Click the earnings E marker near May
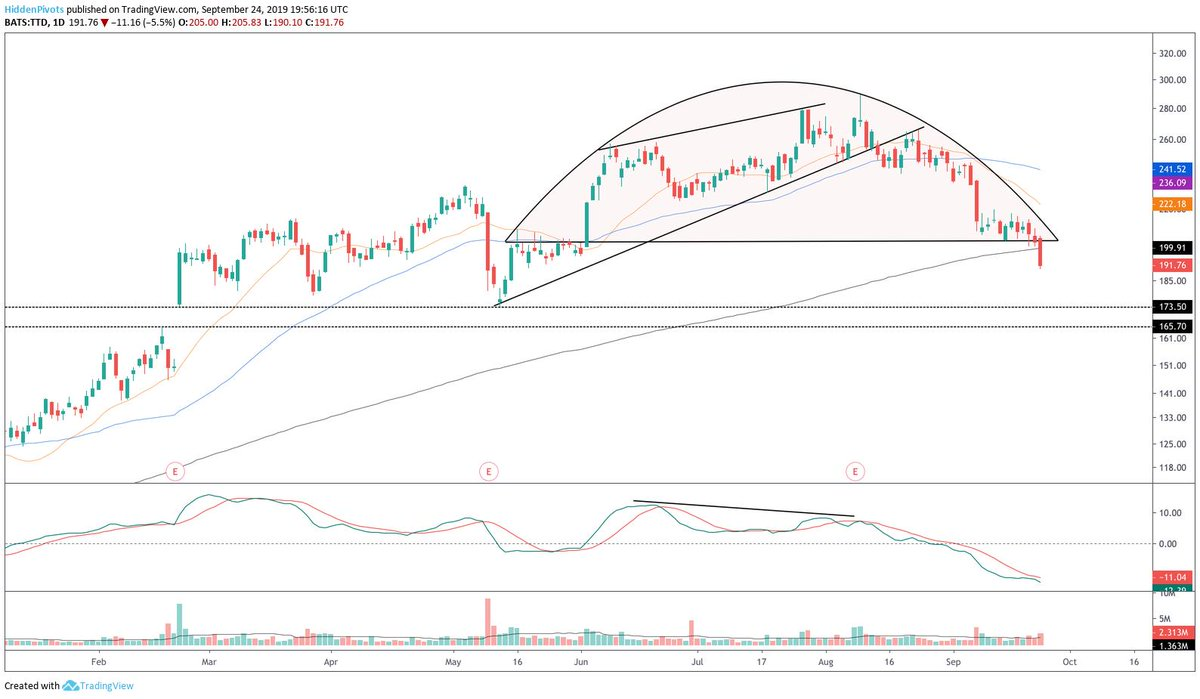The width and height of the screenshot is (1200, 699). tap(488, 470)
